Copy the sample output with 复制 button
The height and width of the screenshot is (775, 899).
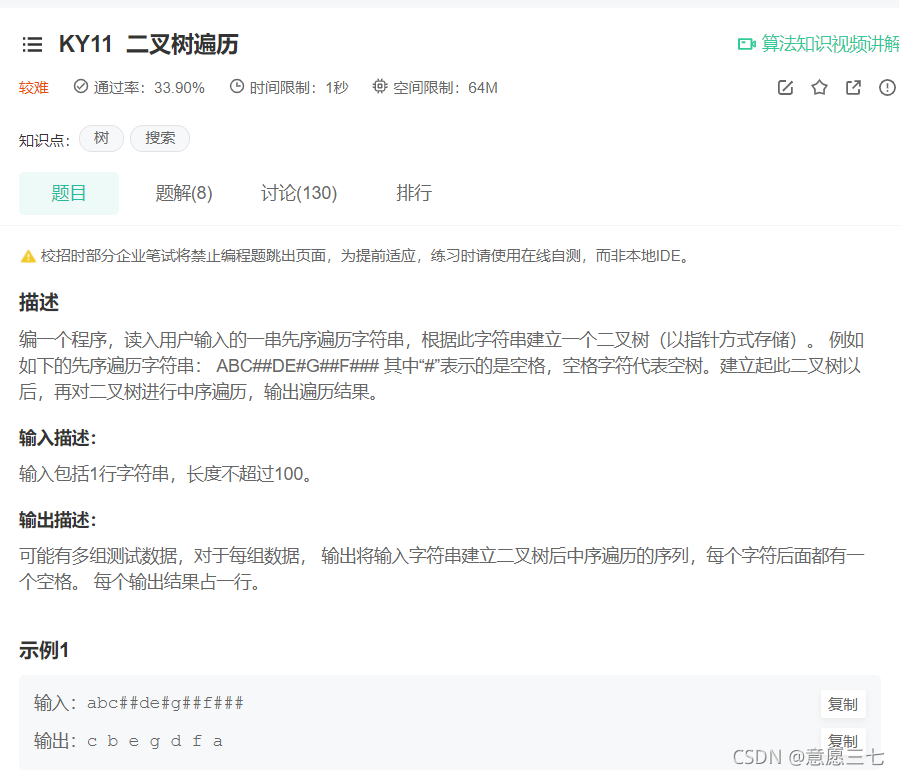pos(843,741)
